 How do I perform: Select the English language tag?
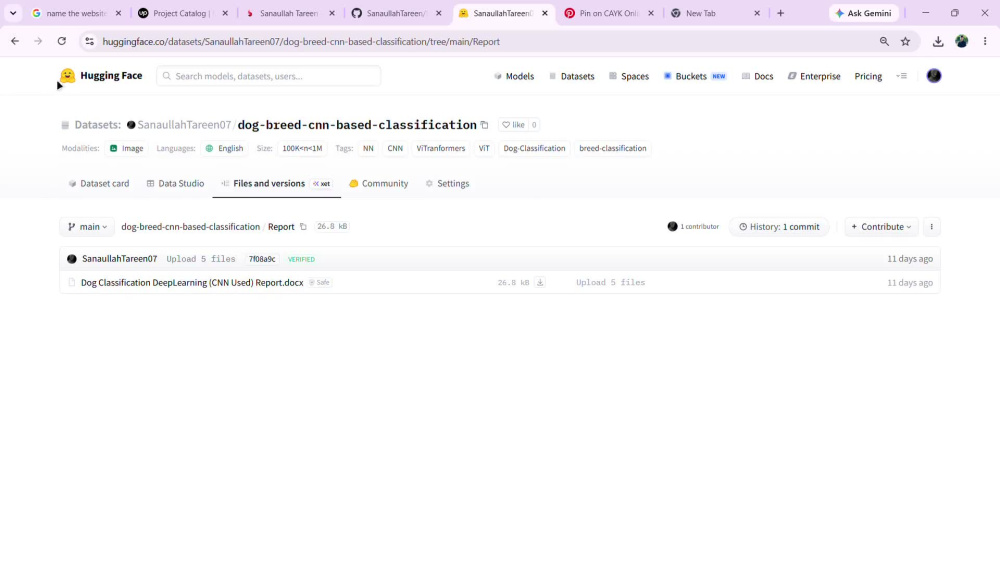click(x=224, y=148)
